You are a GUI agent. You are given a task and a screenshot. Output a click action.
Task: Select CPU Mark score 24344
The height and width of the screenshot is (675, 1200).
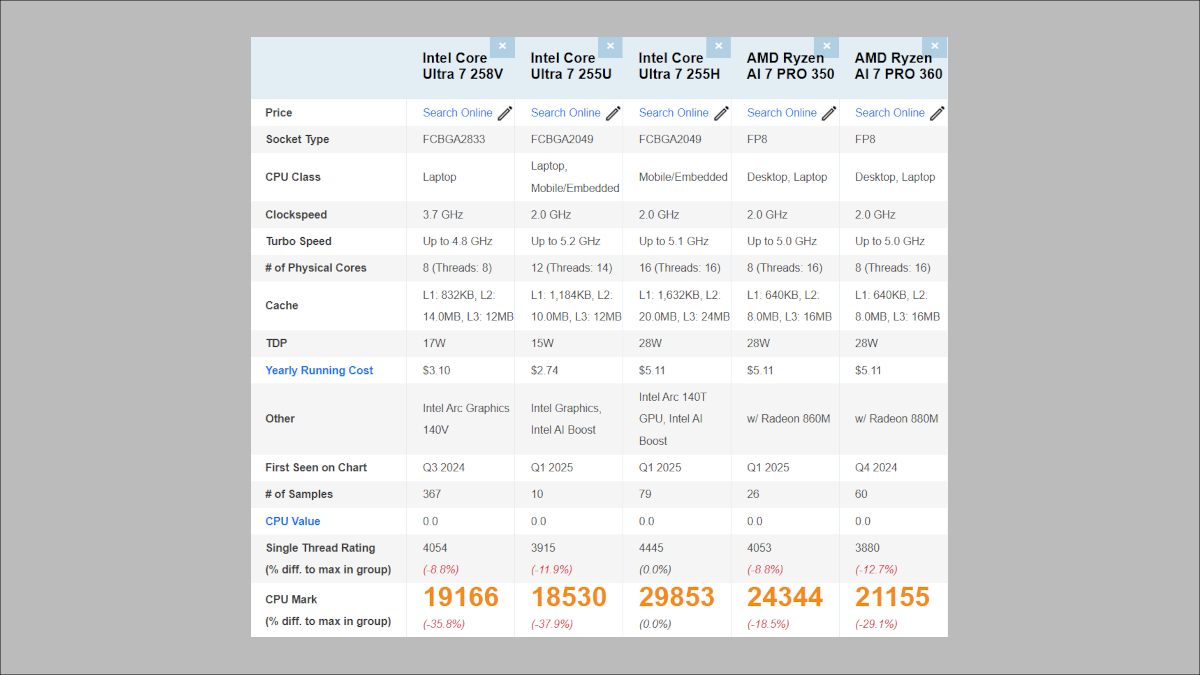[785, 597]
